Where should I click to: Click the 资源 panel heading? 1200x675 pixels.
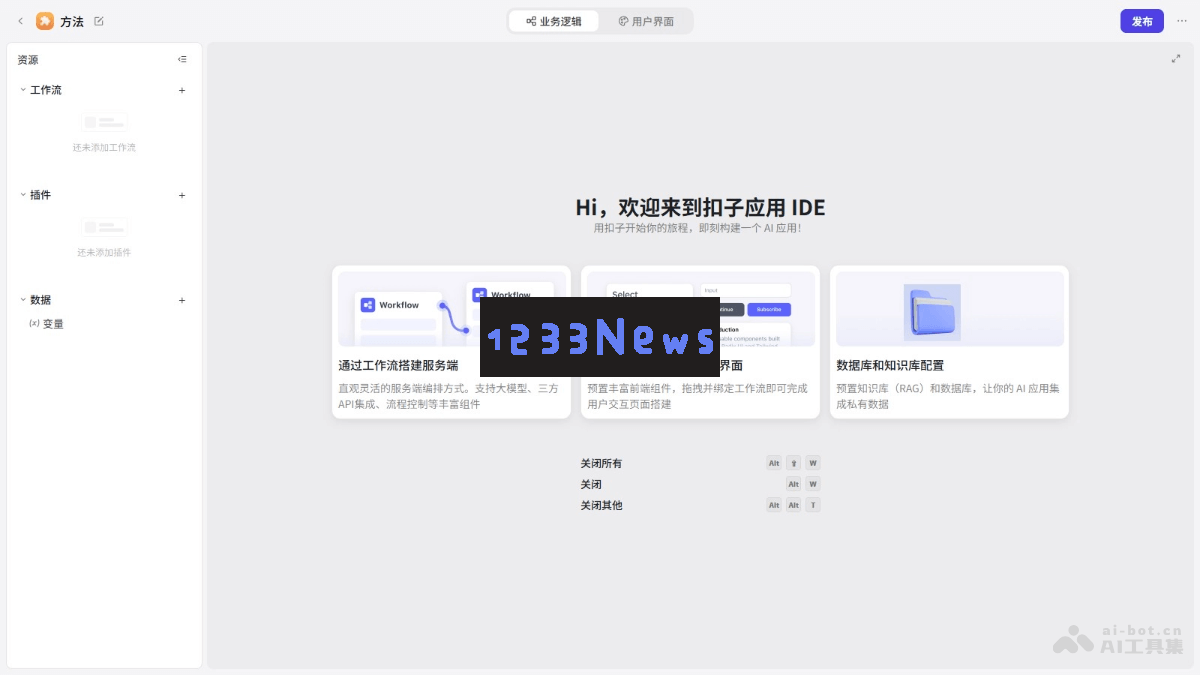coord(28,60)
